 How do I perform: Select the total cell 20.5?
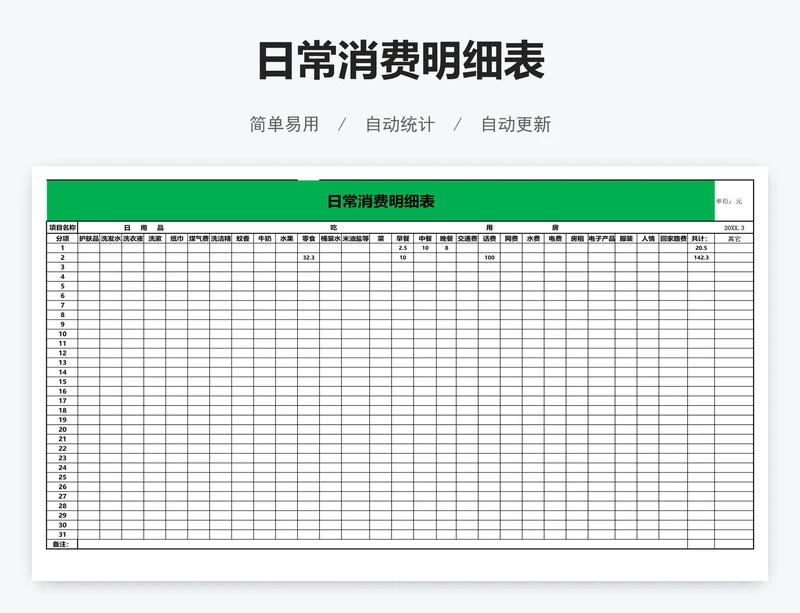701,248
